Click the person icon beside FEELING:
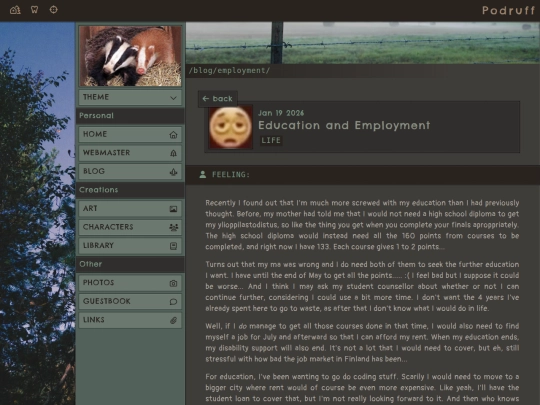540x405 pixels. (x=203, y=175)
